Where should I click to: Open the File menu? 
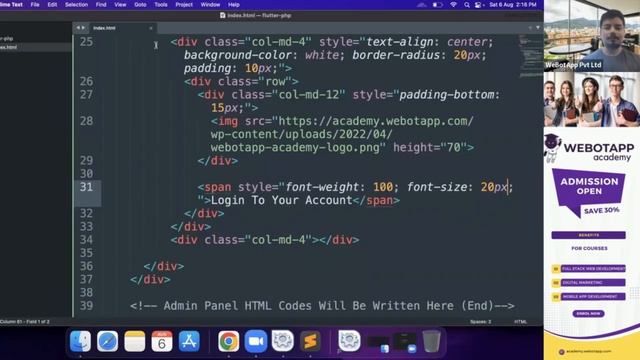[x=35, y=5]
